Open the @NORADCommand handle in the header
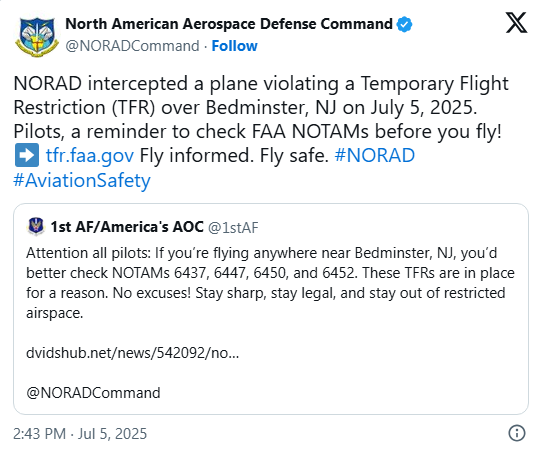The width and height of the screenshot is (540, 449). (133, 46)
